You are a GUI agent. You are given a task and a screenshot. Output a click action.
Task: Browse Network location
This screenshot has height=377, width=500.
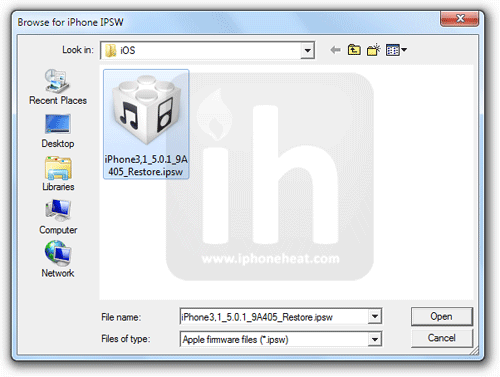point(58,259)
